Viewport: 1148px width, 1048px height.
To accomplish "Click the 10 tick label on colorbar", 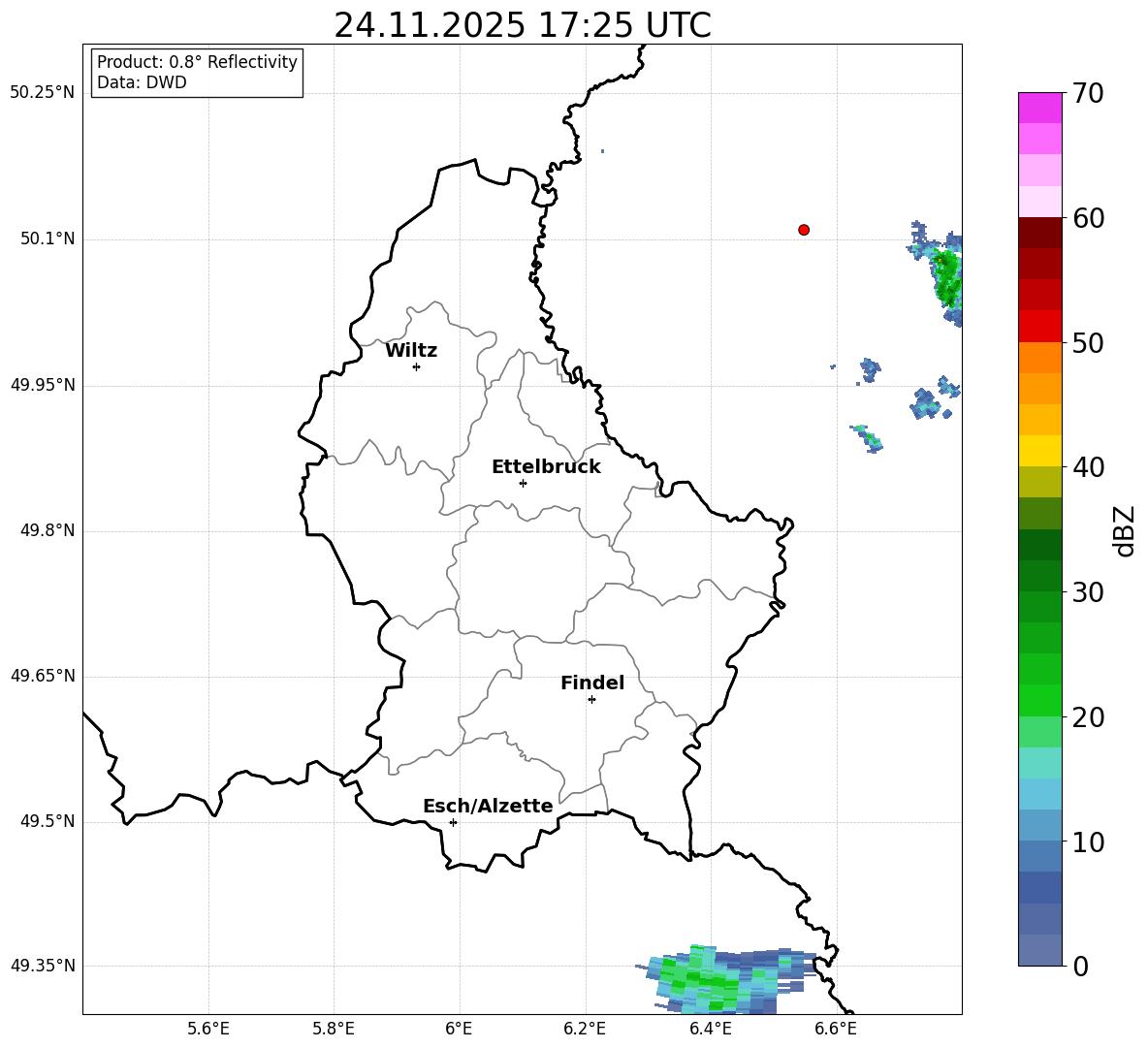I will 1088,842.
